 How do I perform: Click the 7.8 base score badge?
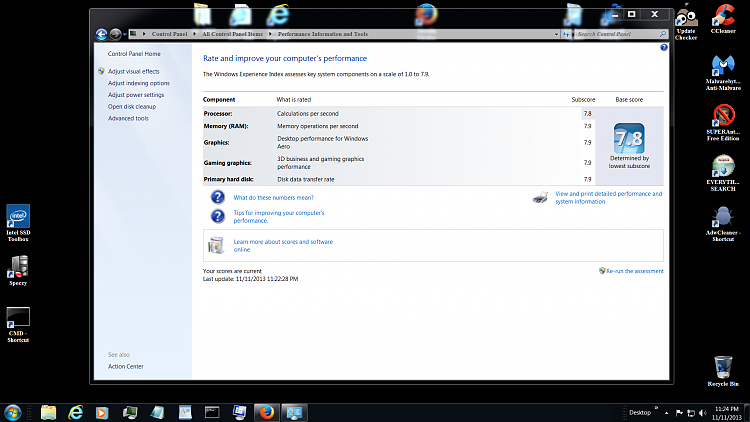click(x=629, y=139)
